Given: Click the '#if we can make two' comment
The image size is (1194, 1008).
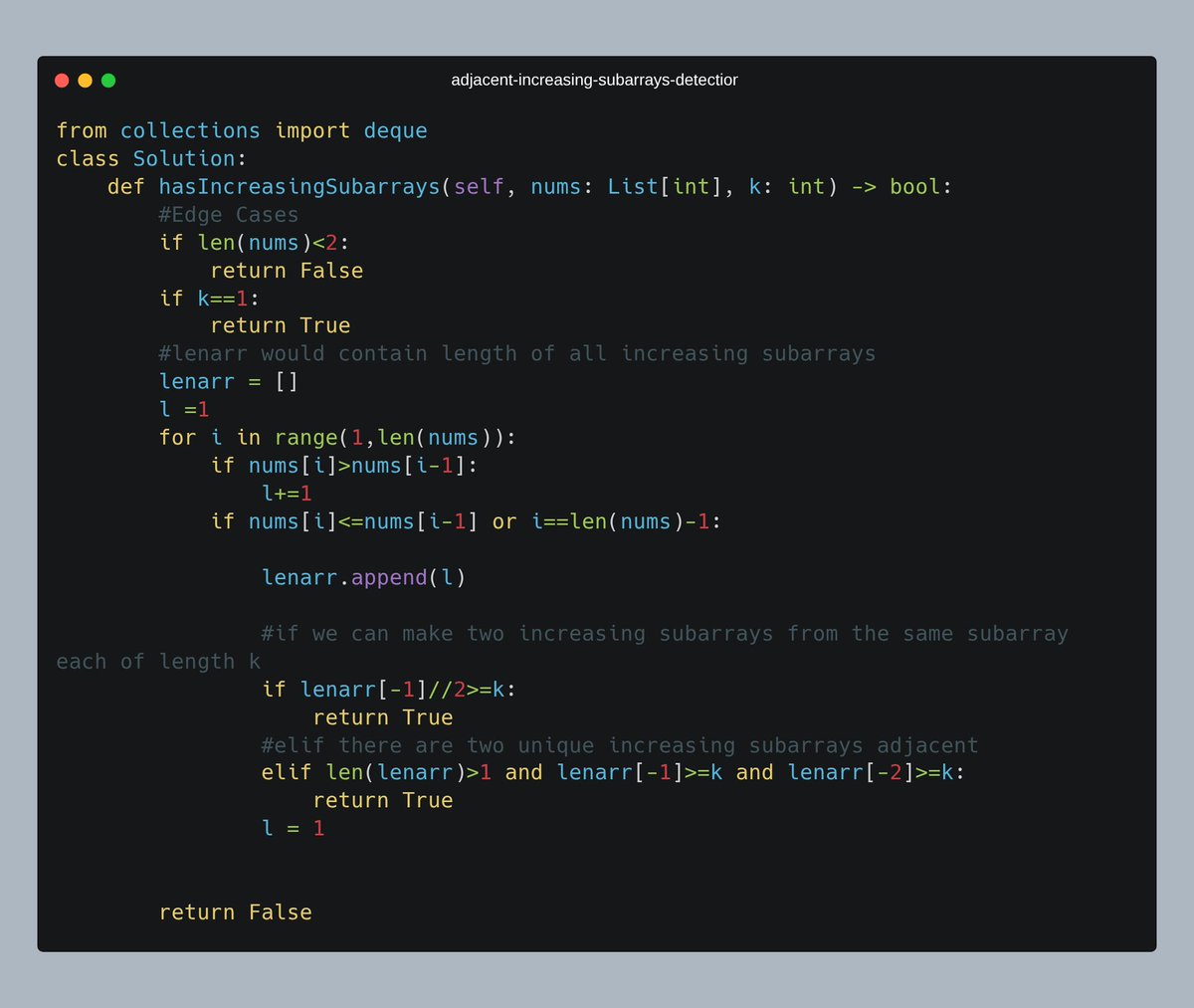Looking at the screenshot, I should tap(665, 633).
